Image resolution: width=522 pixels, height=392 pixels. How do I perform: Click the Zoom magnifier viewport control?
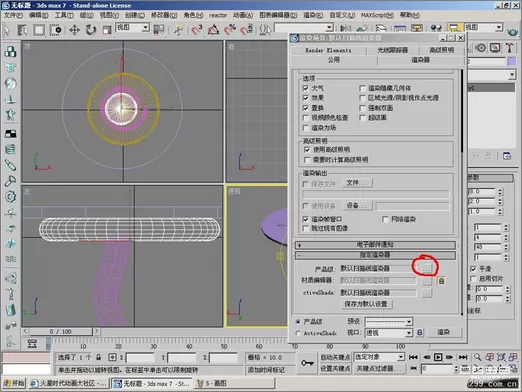tap(477, 357)
